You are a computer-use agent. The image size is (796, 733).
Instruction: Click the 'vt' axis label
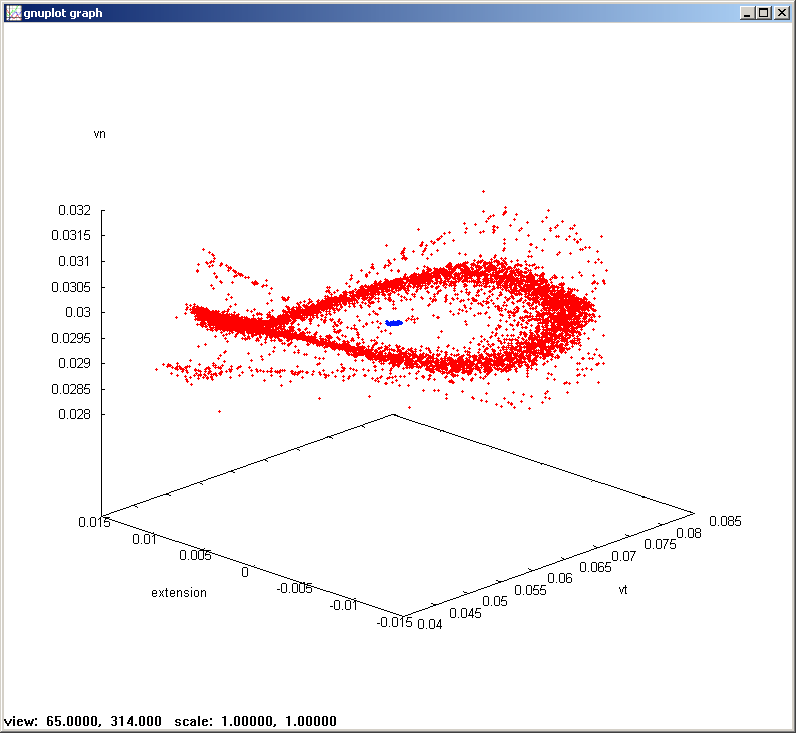coord(623,589)
